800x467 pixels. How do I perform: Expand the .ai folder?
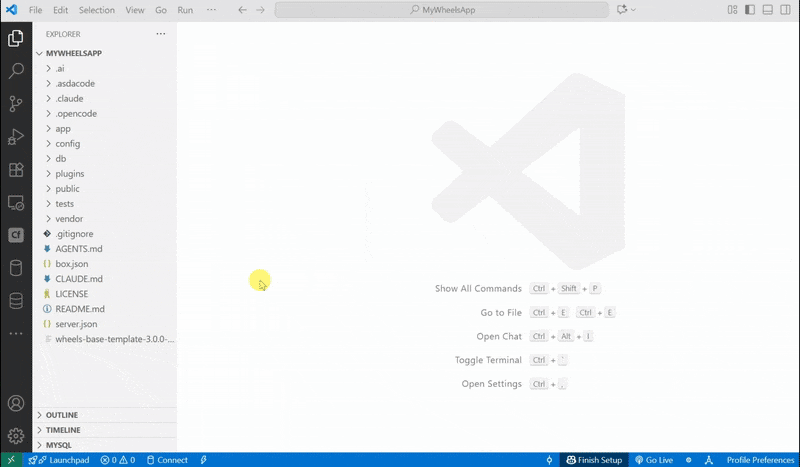(x=105, y=68)
